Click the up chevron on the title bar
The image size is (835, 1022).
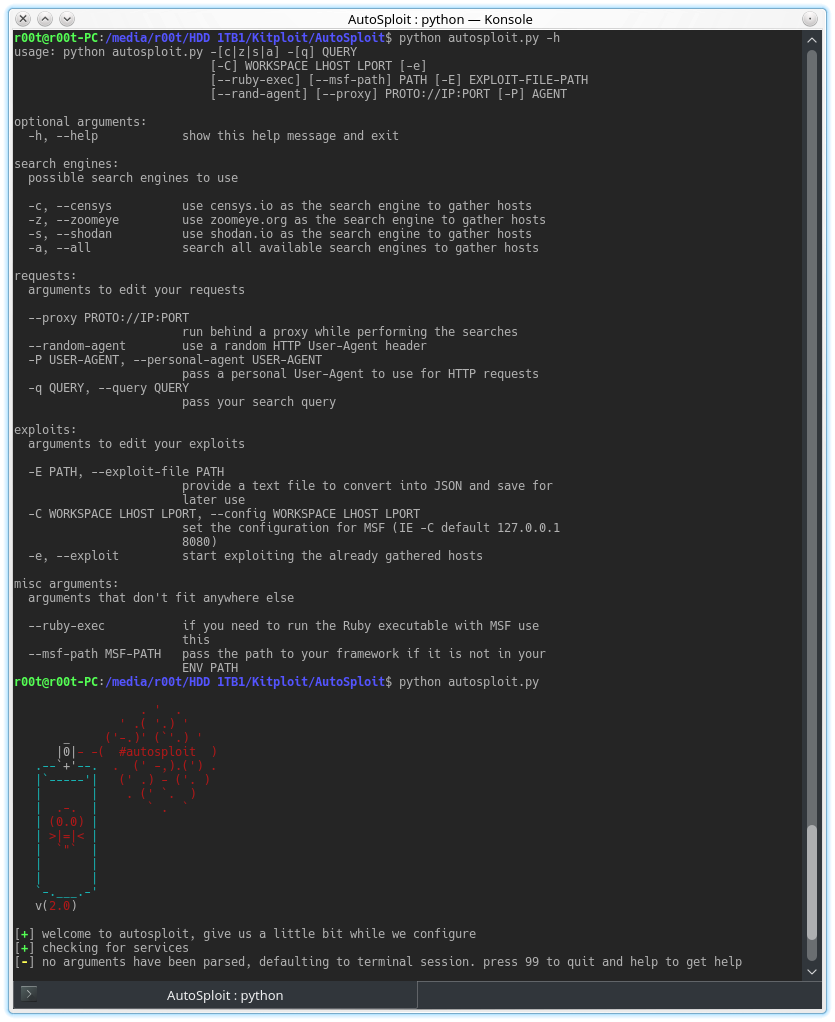click(x=44, y=18)
